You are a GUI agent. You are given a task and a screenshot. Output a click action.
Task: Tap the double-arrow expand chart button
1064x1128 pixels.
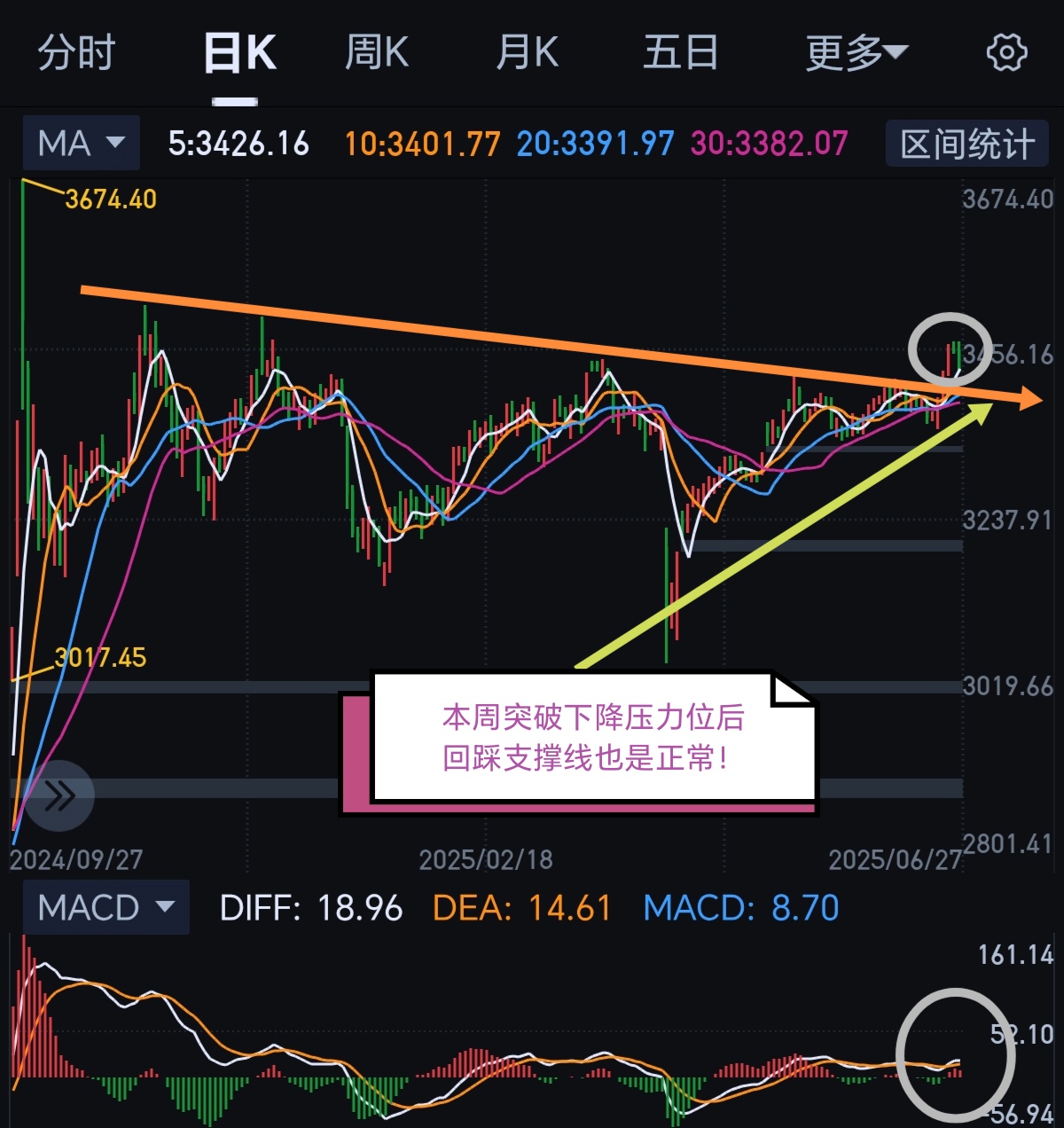pos(59,795)
